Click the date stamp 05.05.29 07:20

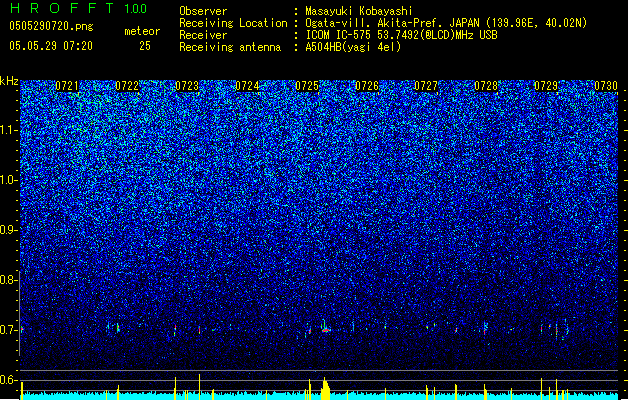coord(51,46)
